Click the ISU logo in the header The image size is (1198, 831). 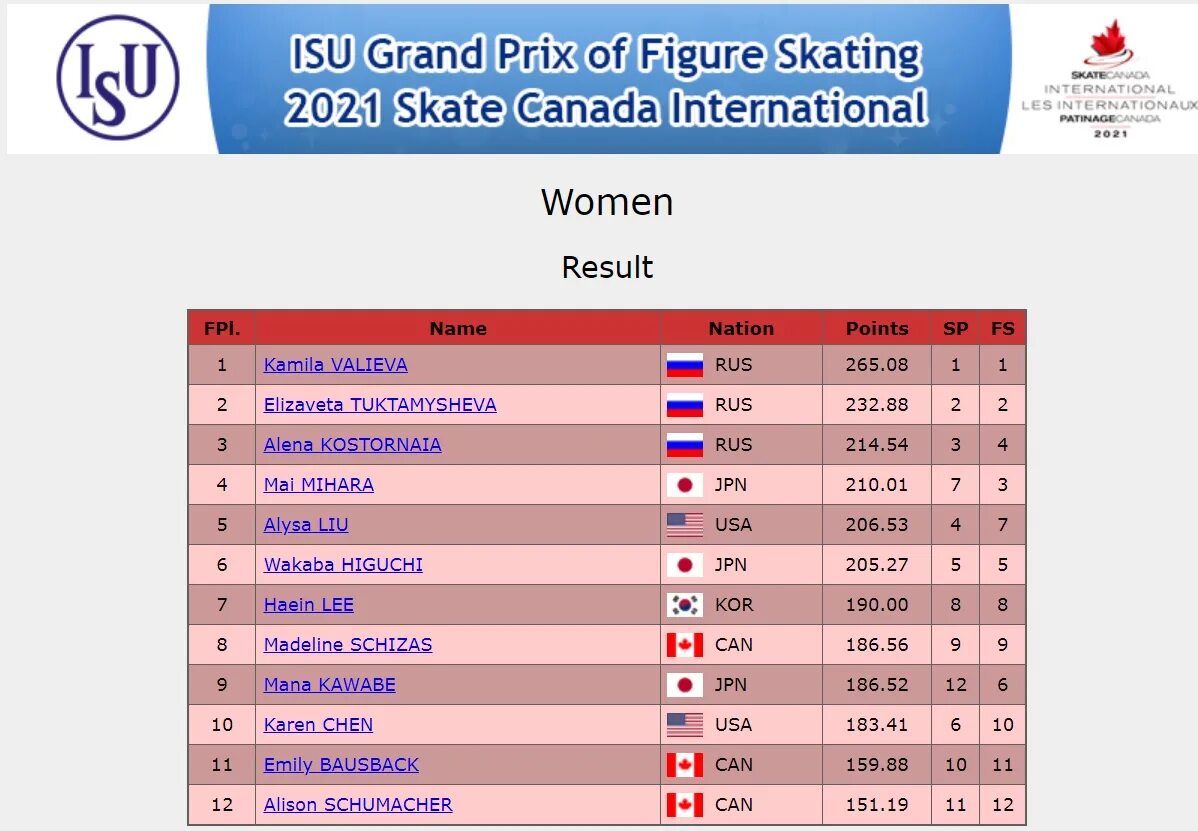tap(118, 77)
